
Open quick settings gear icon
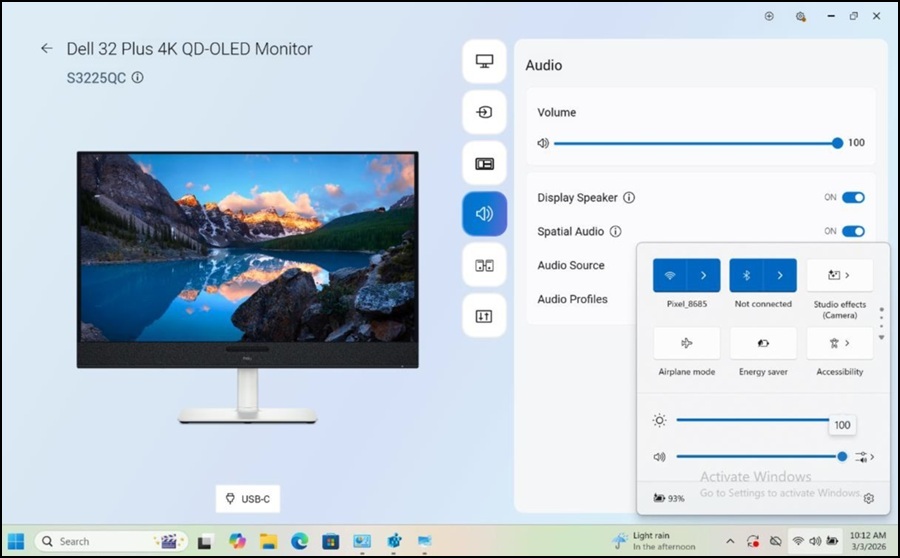(868, 498)
